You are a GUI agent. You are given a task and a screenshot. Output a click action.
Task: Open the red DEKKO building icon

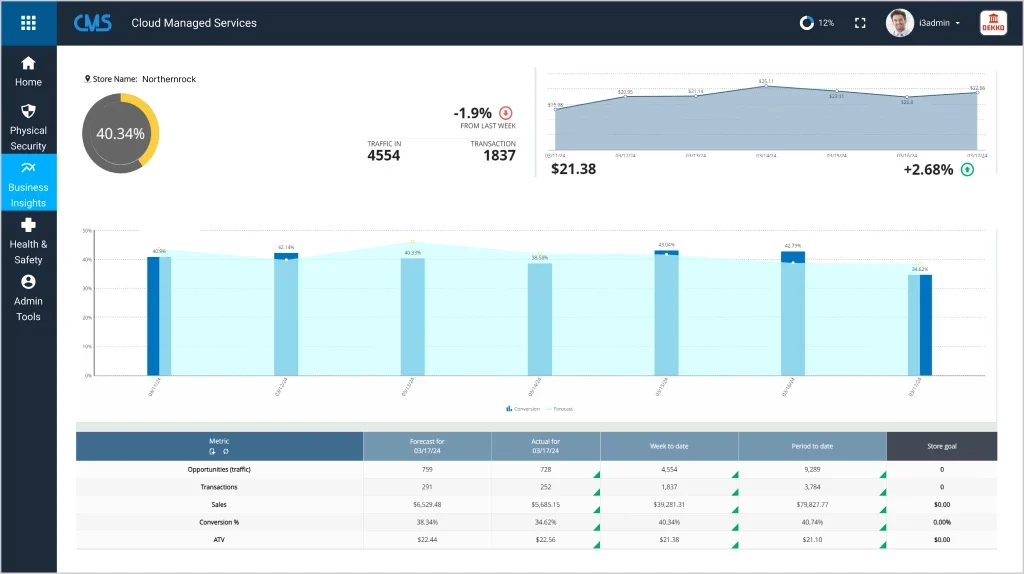coord(993,23)
